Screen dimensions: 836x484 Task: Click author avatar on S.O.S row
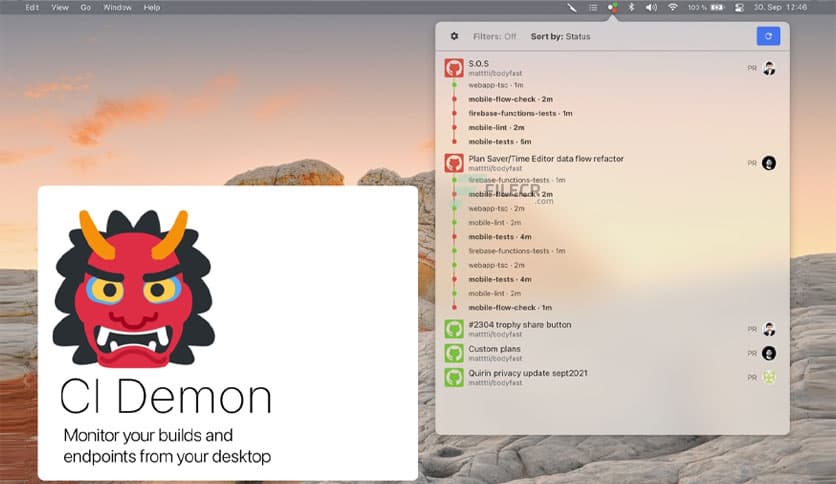click(x=769, y=68)
